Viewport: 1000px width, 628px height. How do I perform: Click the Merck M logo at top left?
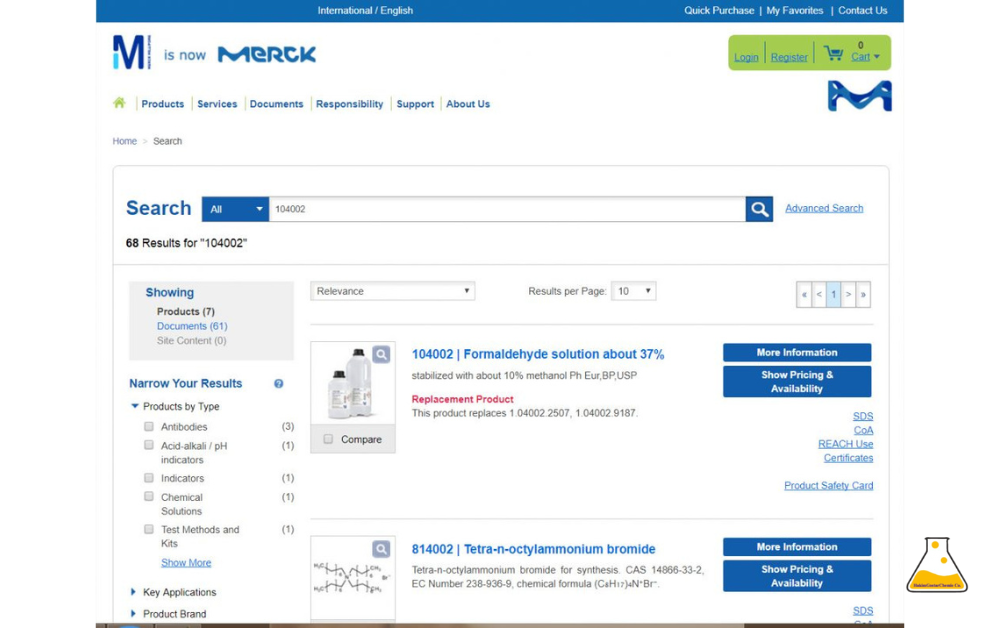(x=132, y=52)
